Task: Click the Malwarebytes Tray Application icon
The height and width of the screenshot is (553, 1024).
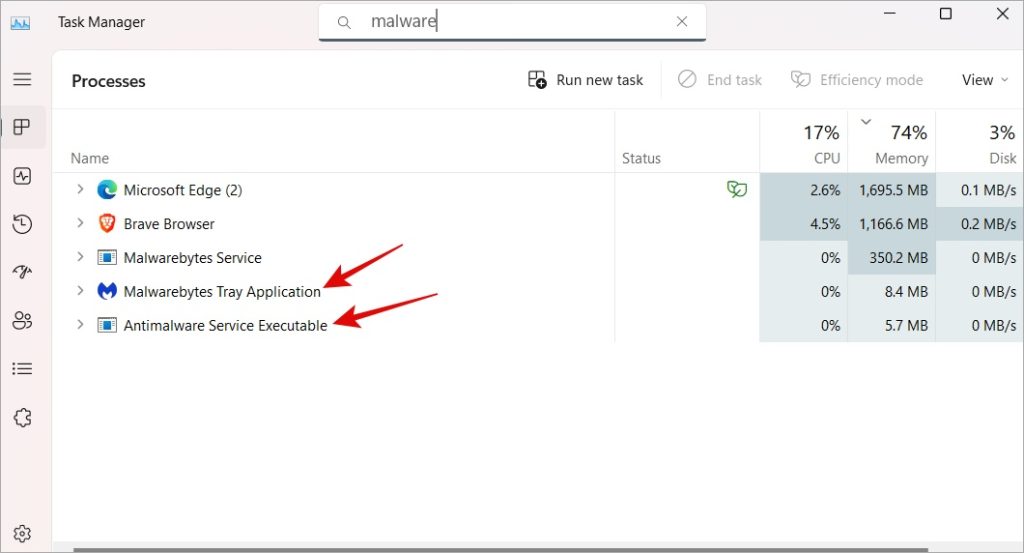Action: click(x=106, y=291)
